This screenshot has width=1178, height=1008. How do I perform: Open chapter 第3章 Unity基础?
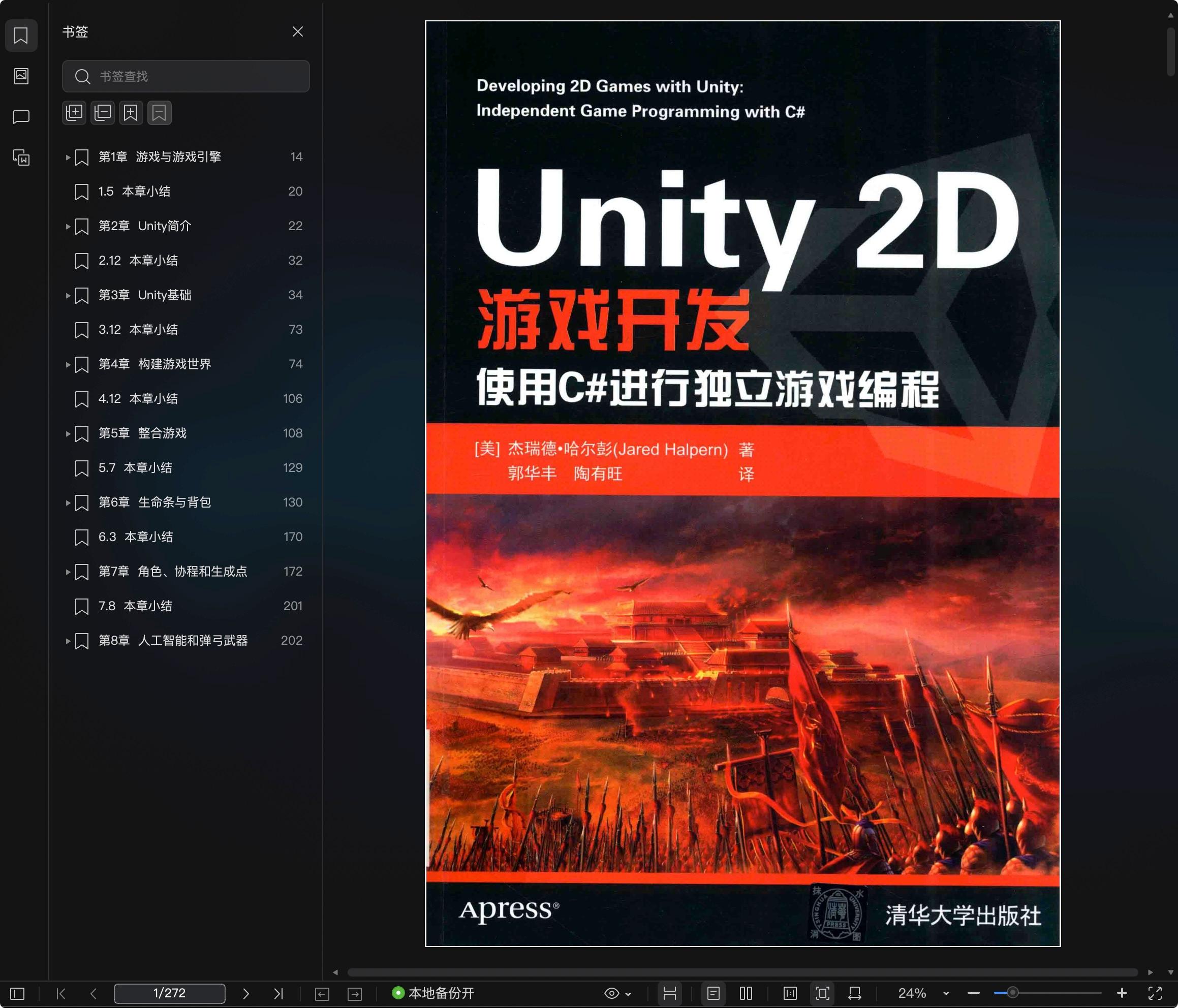pyautogui.click(x=186, y=295)
